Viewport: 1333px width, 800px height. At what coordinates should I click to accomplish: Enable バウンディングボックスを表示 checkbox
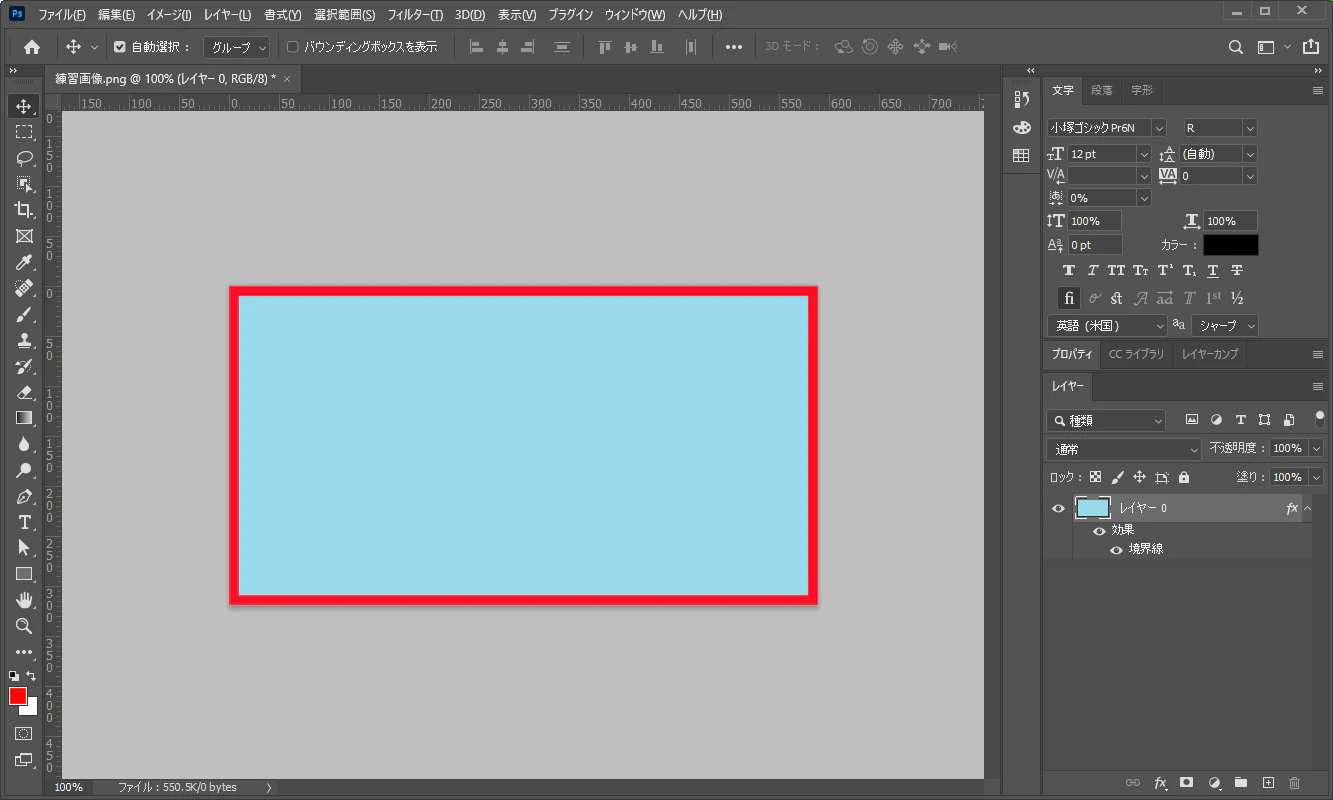coord(293,47)
